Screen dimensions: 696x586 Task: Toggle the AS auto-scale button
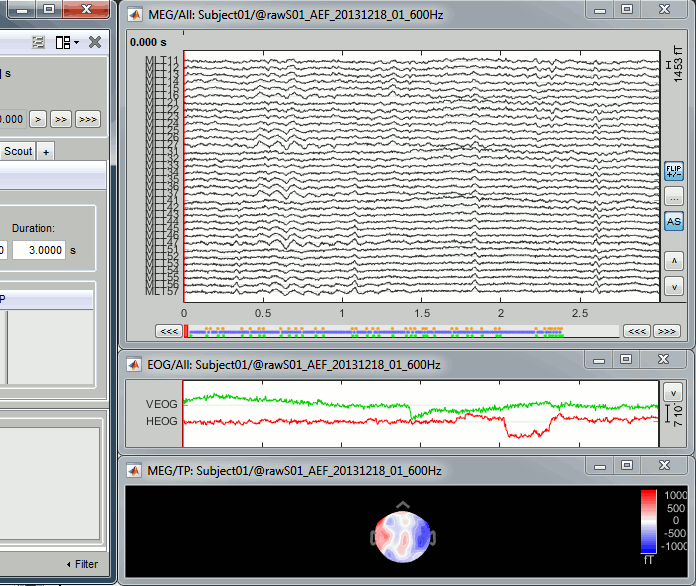tap(673, 221)
